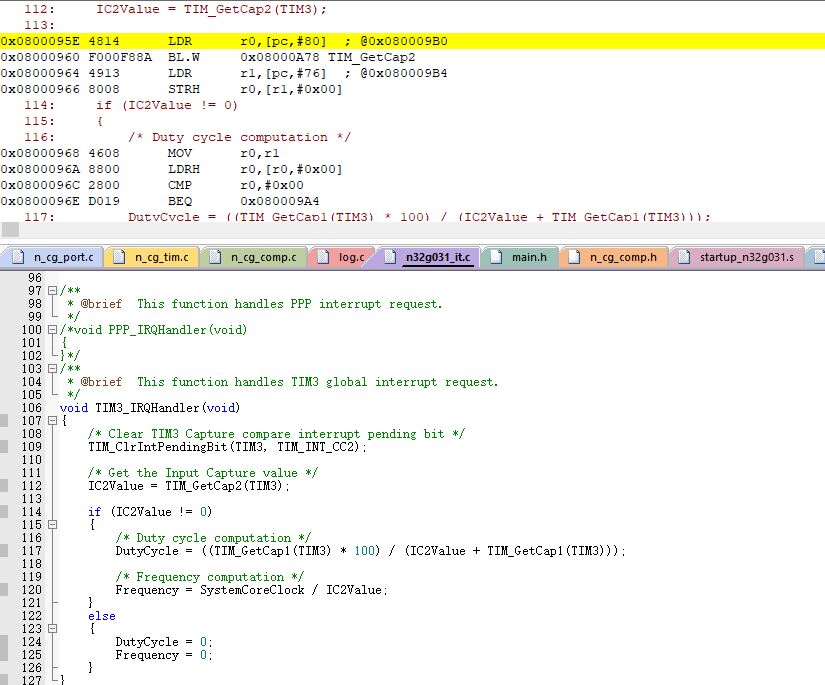Select the n_cg_comp.c tab
This screenshot has height=685, width=825.
(x=254, y=257)
